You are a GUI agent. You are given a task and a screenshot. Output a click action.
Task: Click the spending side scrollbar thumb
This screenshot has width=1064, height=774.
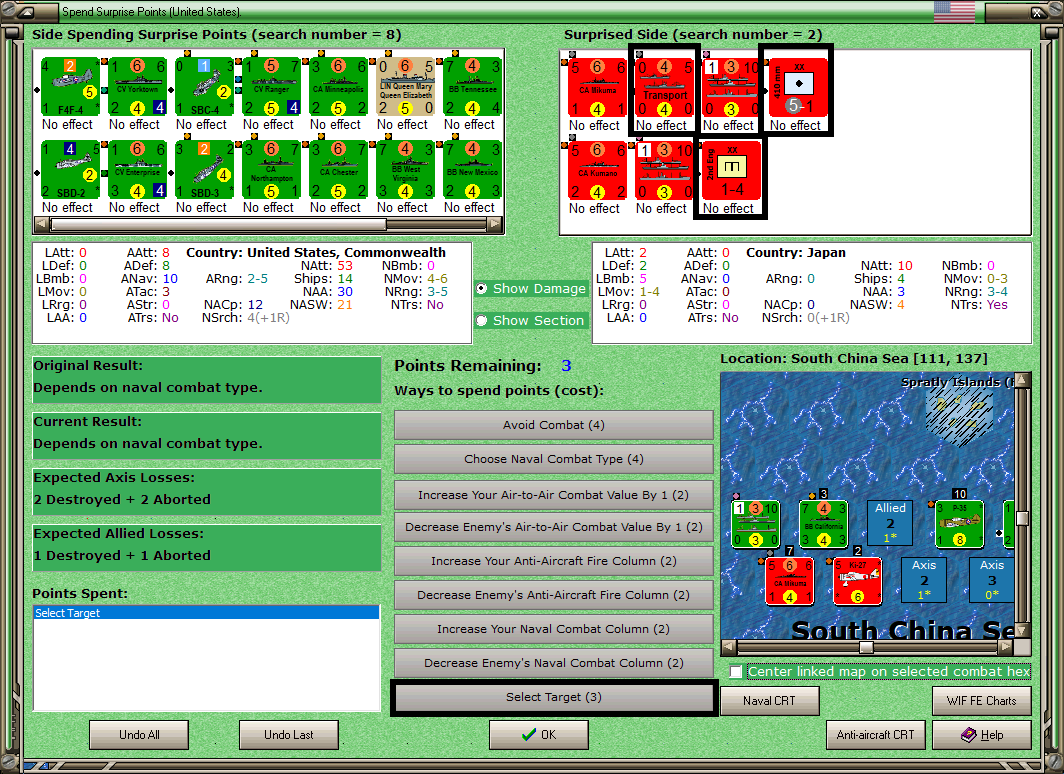(x=218, y=224)
